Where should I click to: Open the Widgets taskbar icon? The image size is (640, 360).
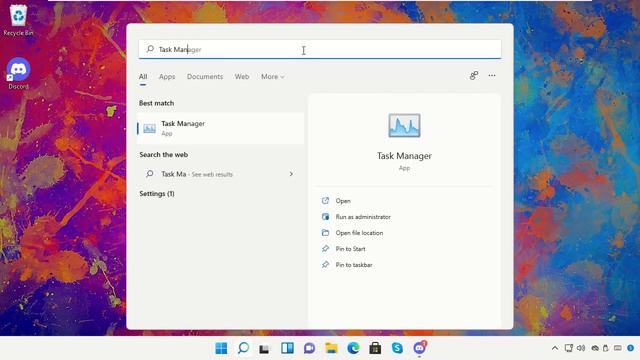(x=287, y=348)
